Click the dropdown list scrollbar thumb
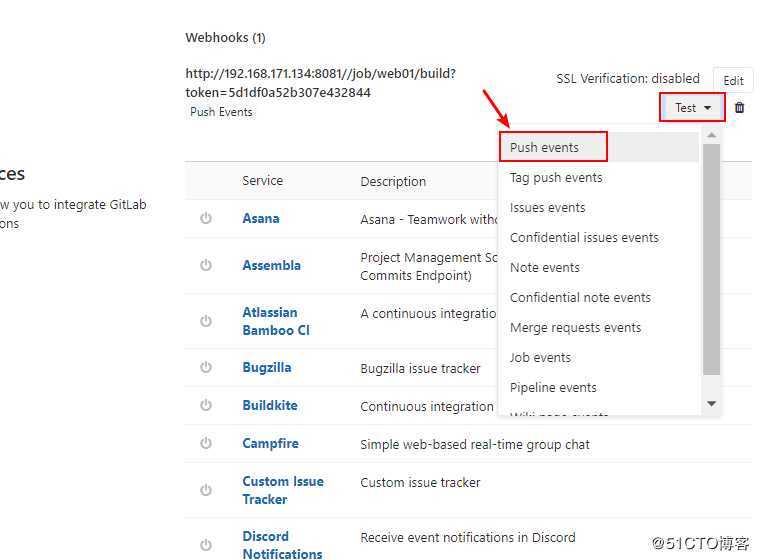Screen dimensions: 759x560 coord(711,259)
